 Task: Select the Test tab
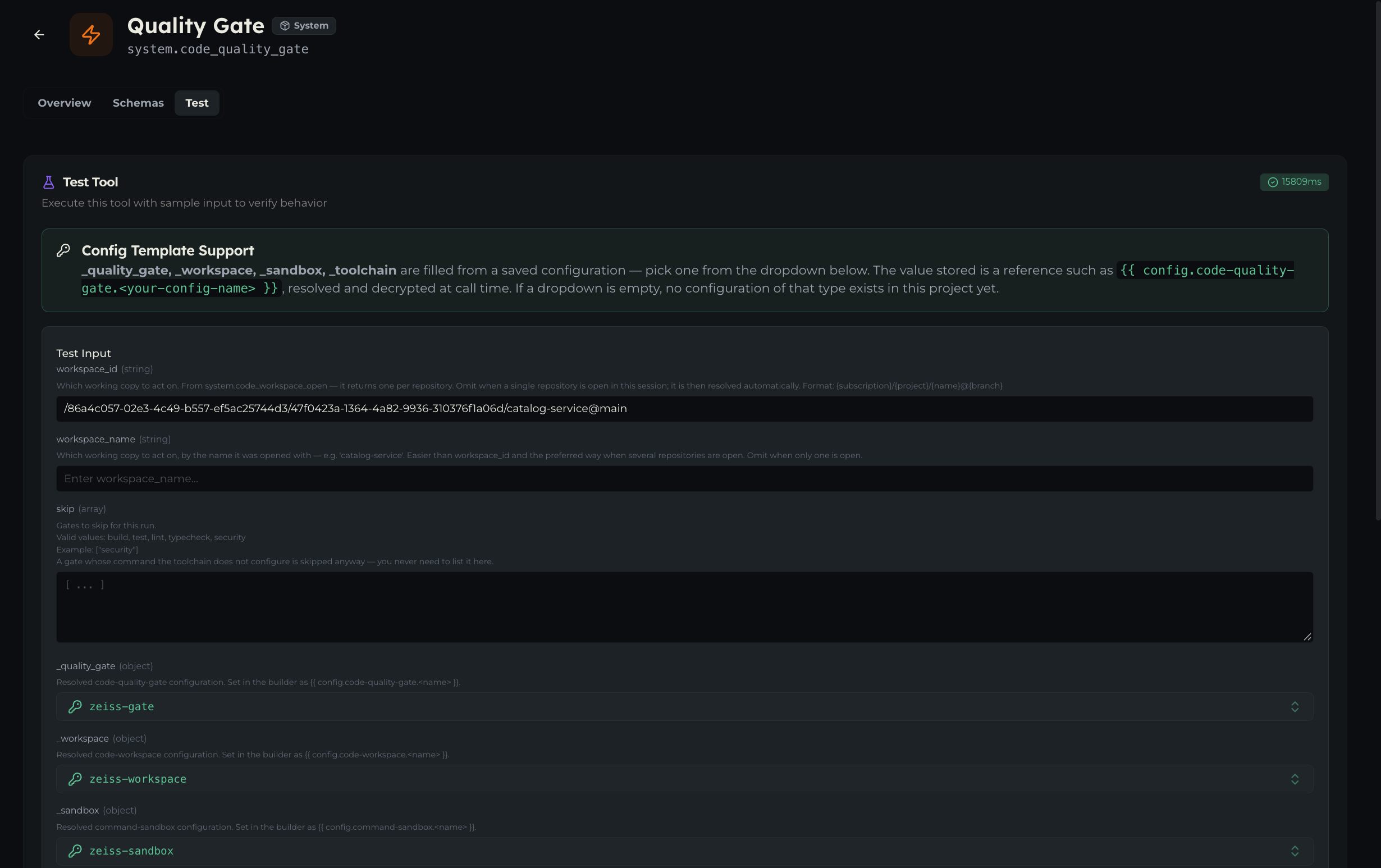pos(196,103)
